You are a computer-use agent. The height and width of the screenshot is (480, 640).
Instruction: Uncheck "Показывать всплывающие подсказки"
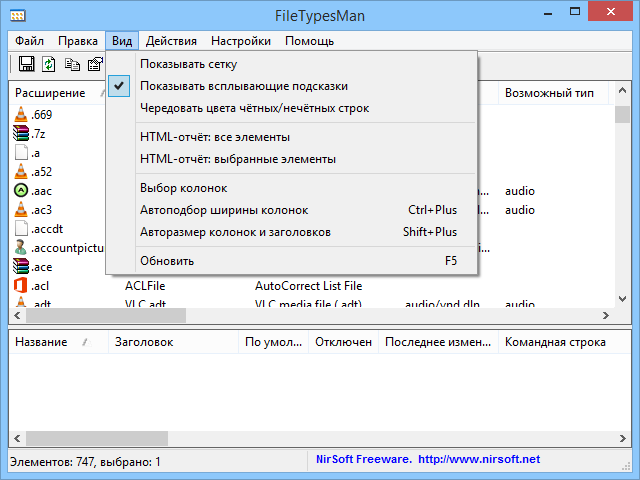tap(244, 86)
